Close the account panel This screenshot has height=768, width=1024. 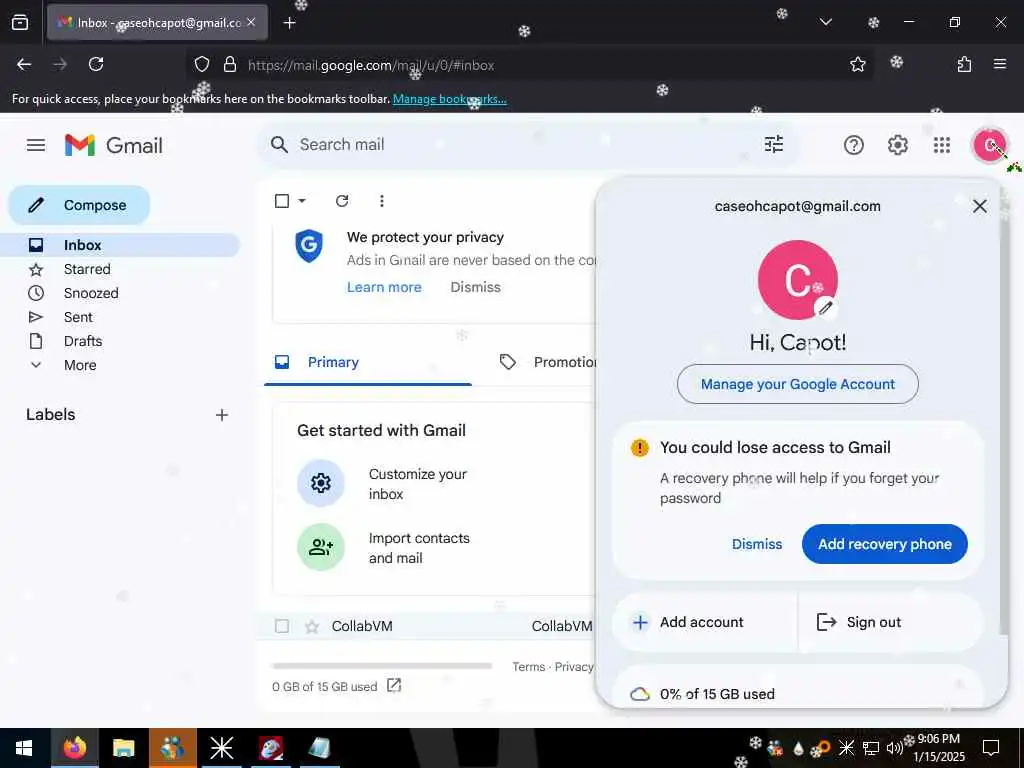(980, 206)
